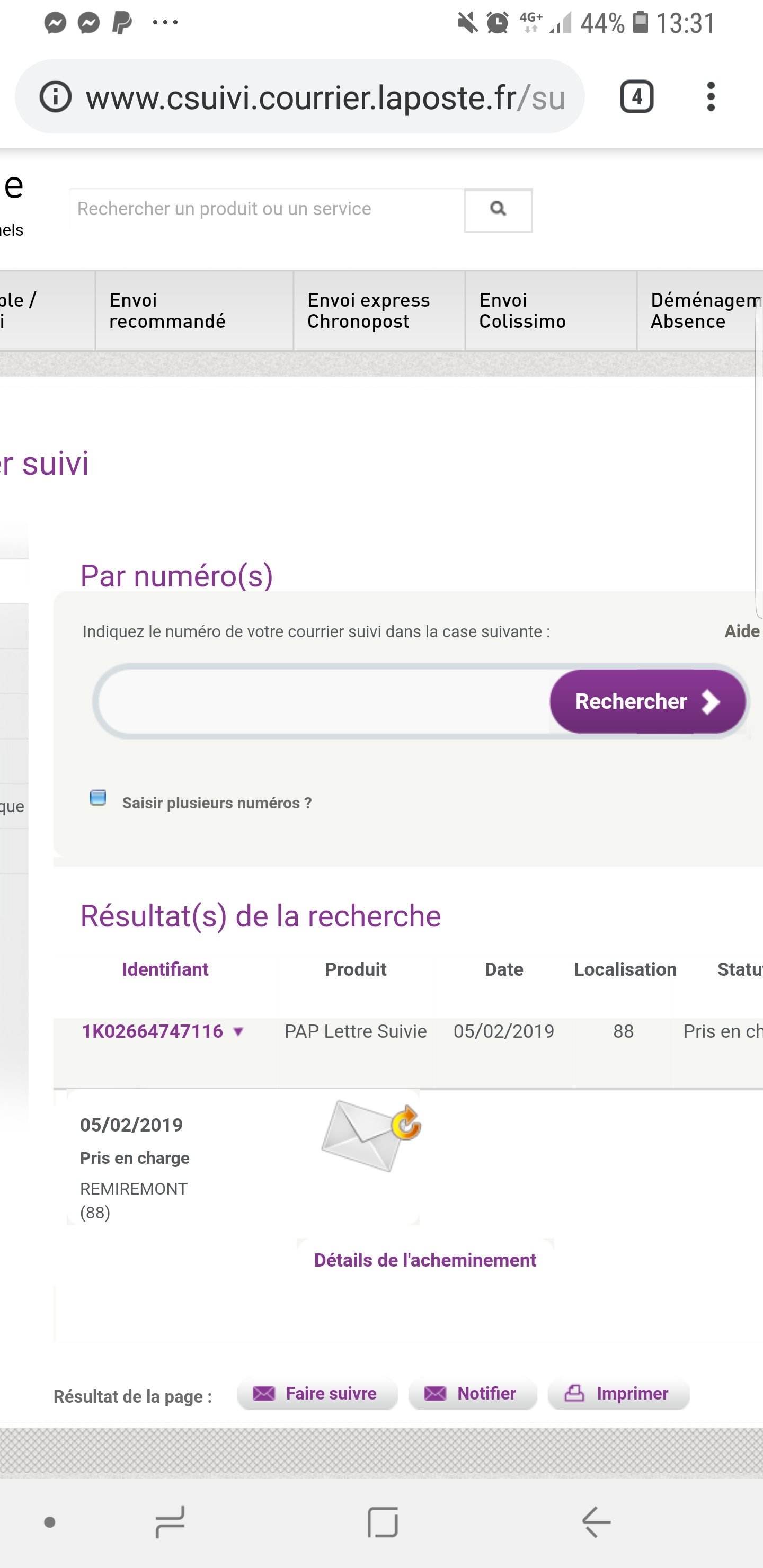The height and width of the screenshot is (1568, 763).
Task: Tap the PayPal notification icon in status bar
Action: click(122, 23)
